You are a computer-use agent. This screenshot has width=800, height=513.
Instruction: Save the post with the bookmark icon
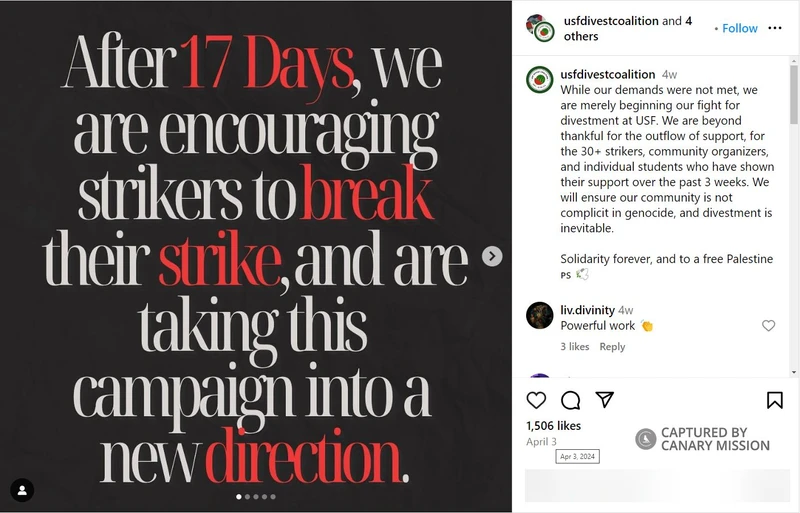pyautogui.click(x=775, y=400)
